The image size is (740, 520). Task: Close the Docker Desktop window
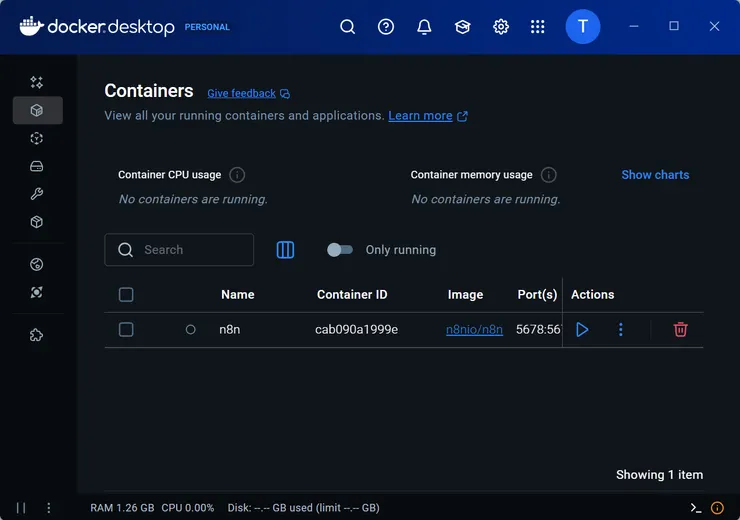click(x=714, y=26)
